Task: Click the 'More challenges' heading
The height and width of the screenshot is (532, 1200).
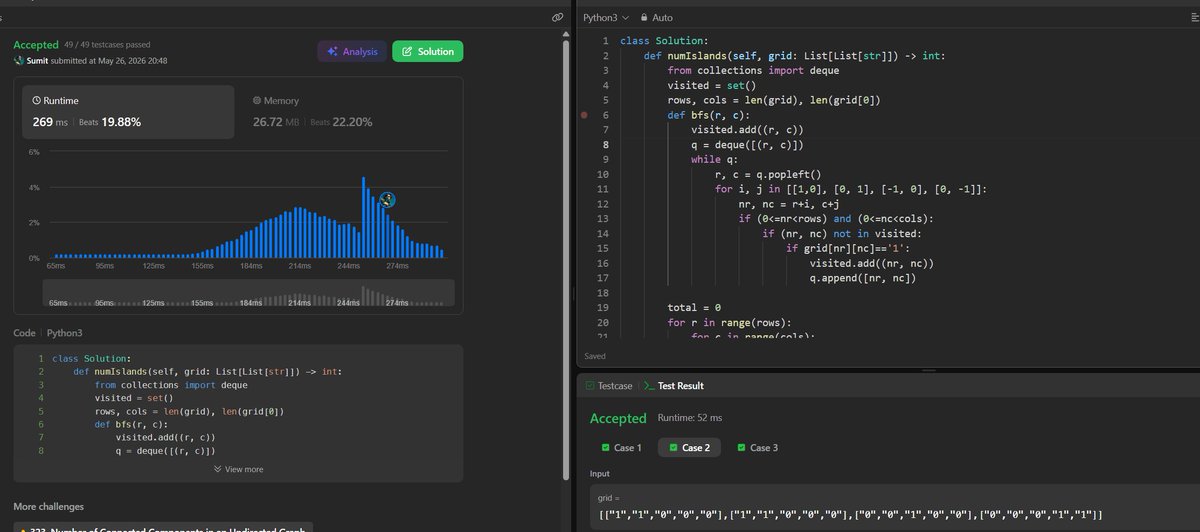Action: point(49,506)
